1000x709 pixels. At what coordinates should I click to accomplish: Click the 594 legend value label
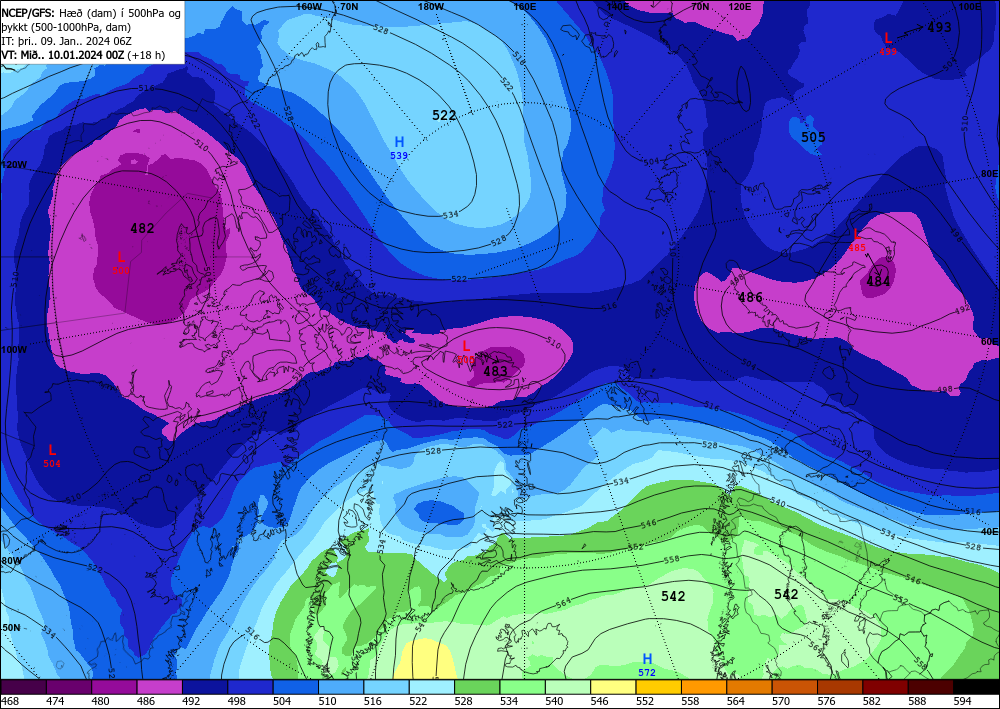click(x=963, y=701)
